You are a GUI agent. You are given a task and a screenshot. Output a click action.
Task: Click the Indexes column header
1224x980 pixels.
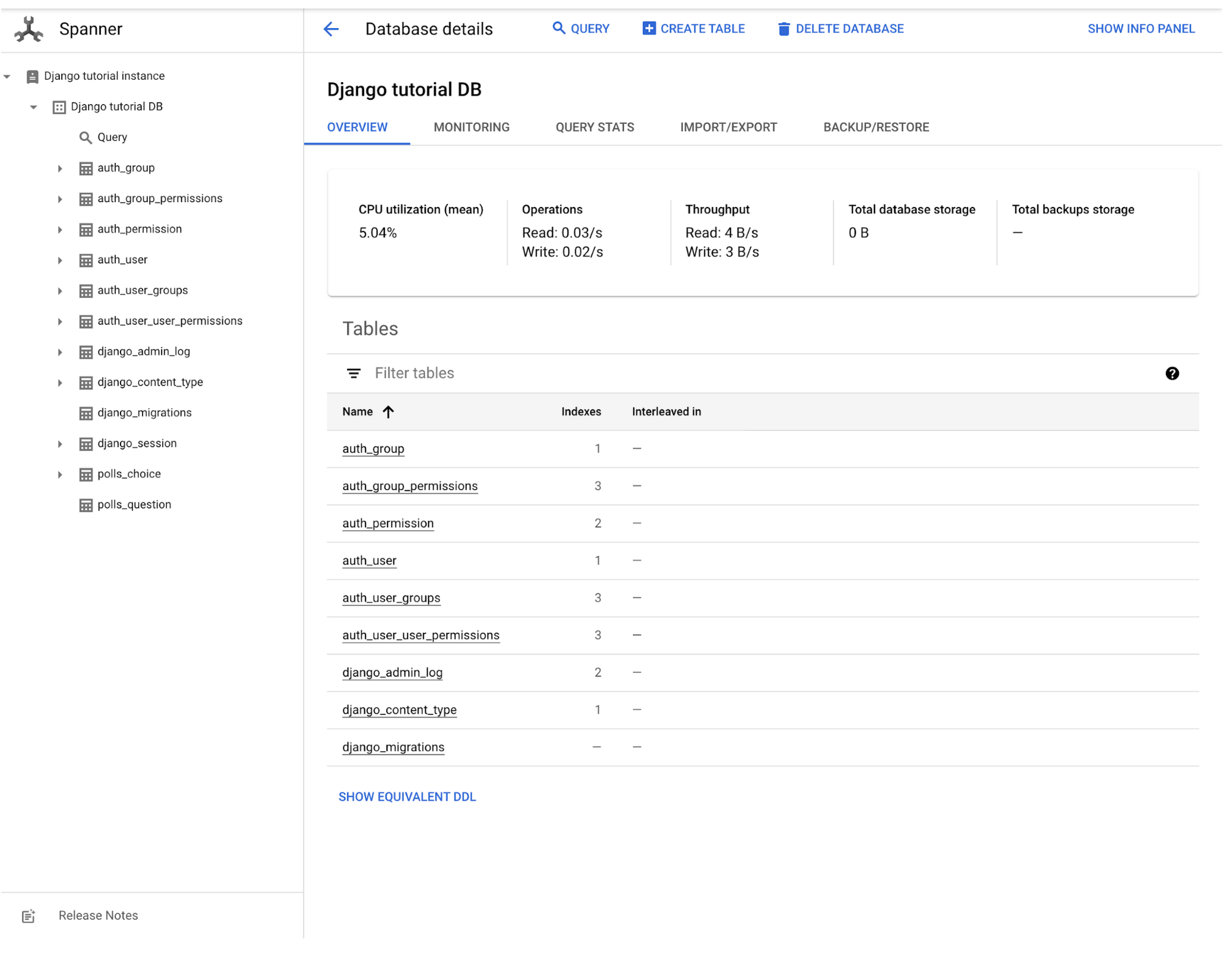(x=581, y=412)
